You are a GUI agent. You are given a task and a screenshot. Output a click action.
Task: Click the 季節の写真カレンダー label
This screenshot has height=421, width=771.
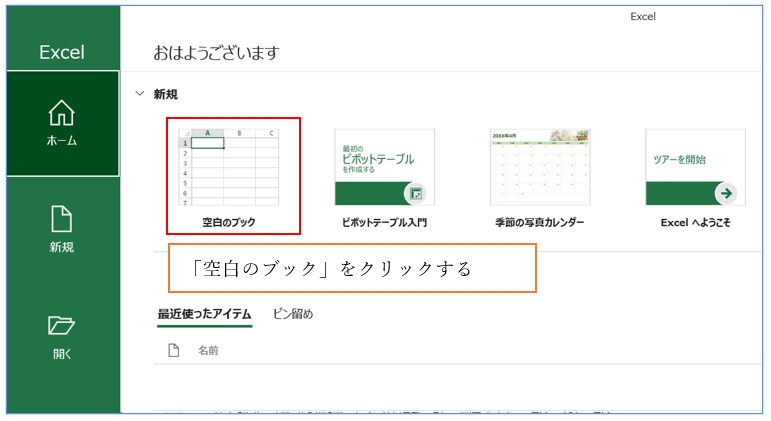(x=540, y=222)
